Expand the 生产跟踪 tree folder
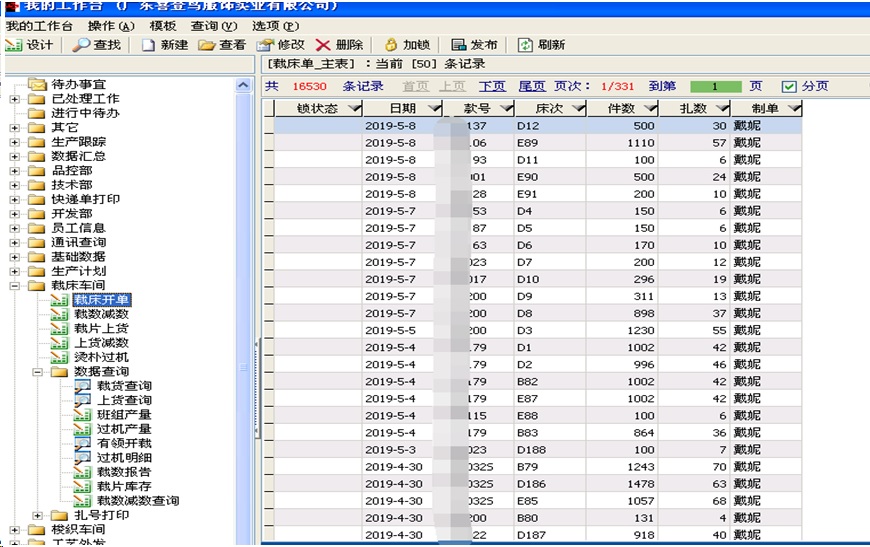The height and width of the screenshot is (547, 870). (14, 142)
